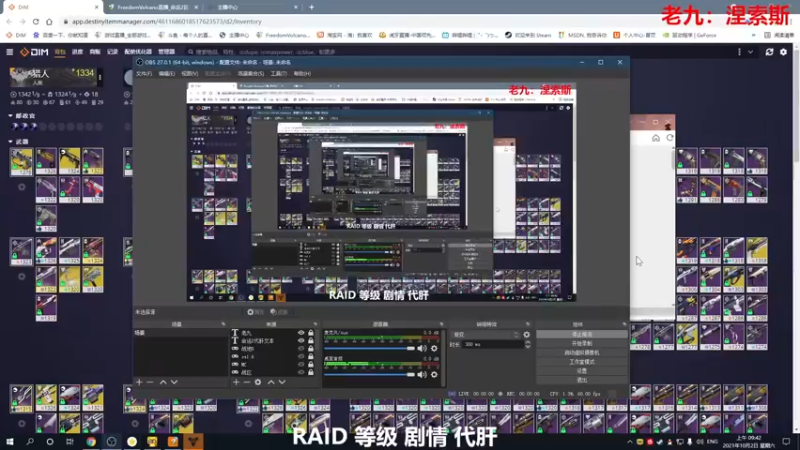Open Task View on taskbar
Screen dimensions: 800x450
pyautogui.click(x=70, y=441)
